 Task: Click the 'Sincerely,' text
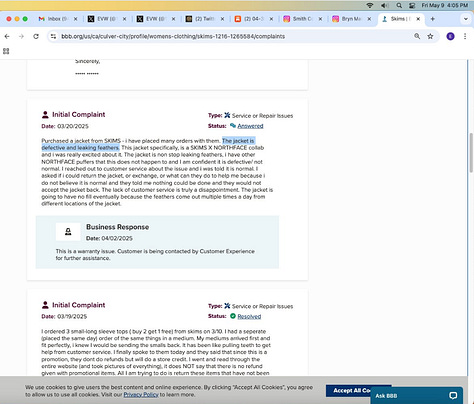88,61
